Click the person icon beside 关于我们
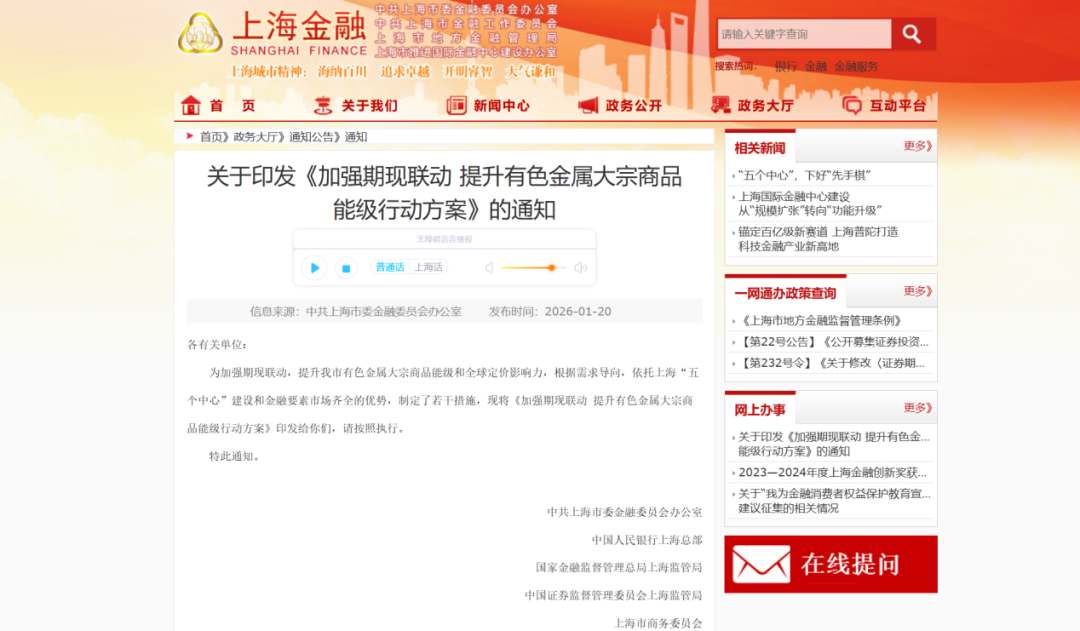Screen dimensions: 1080x631 pyautogui.click(x=322, y=105)
